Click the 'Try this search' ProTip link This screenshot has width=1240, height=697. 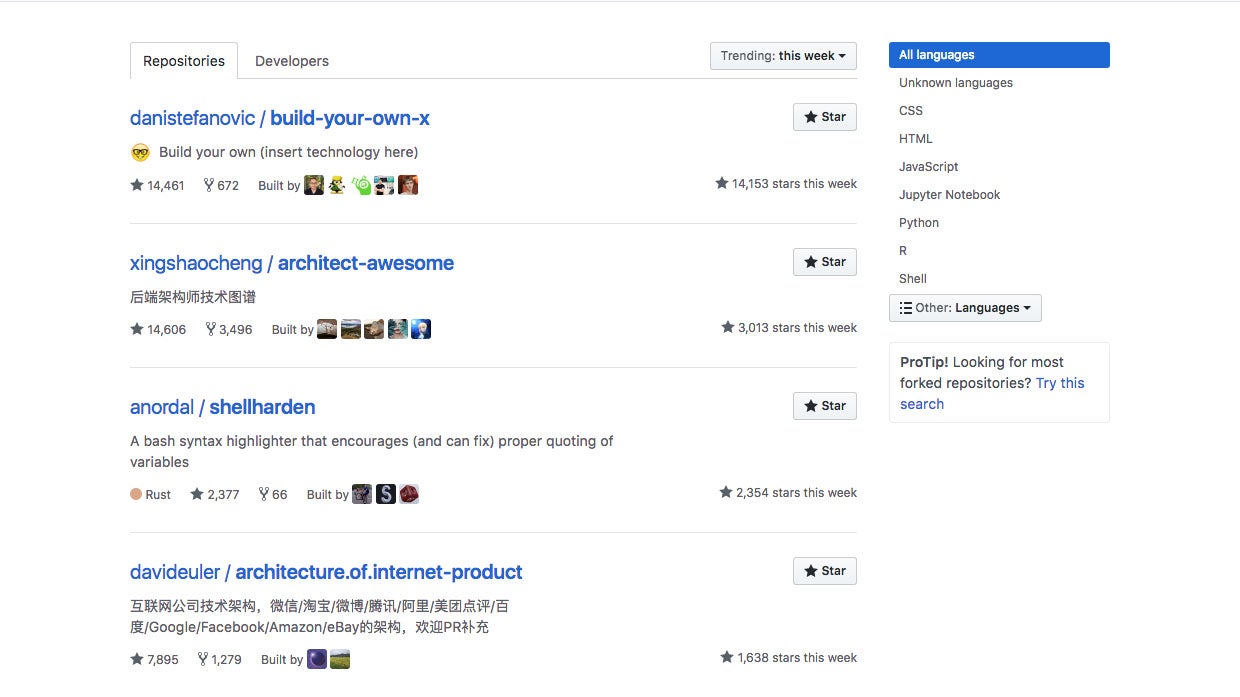(x=1059, y=383)
